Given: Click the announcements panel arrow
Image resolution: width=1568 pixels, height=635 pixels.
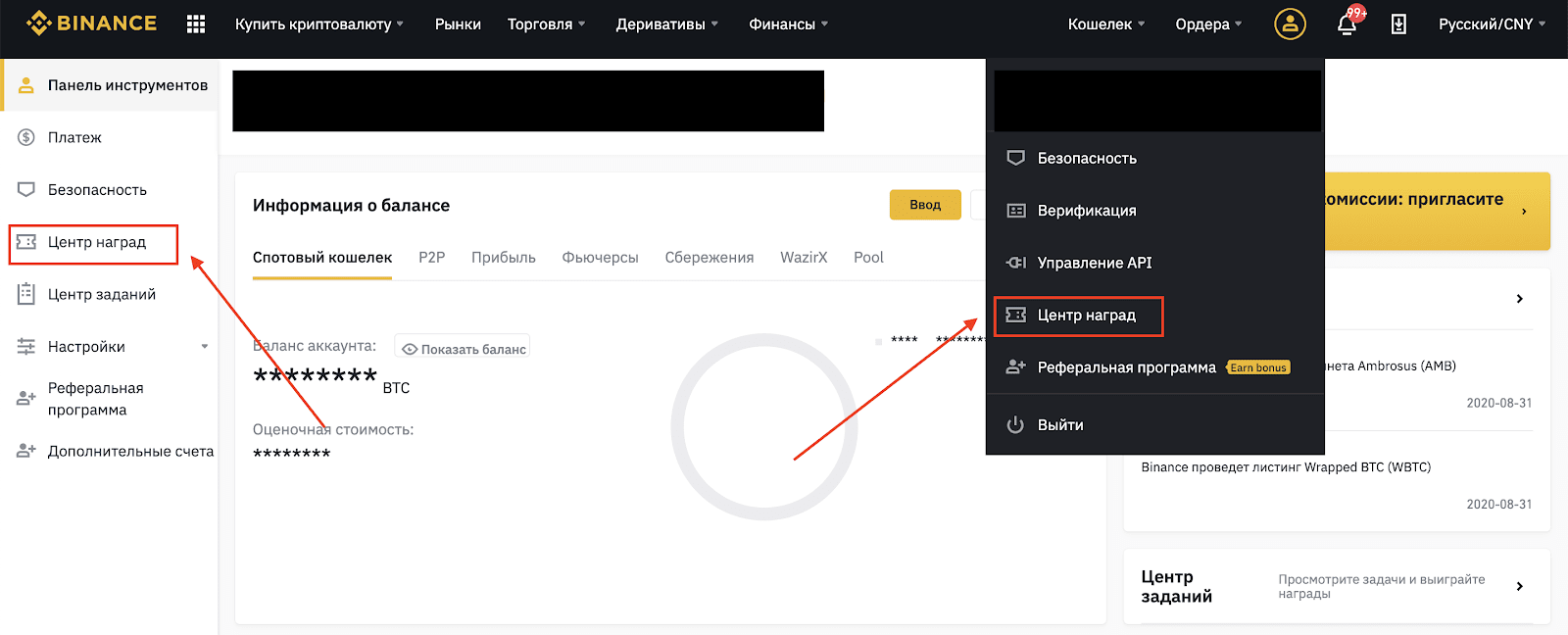Looking at the screenshot, I should click(1520, 299).
